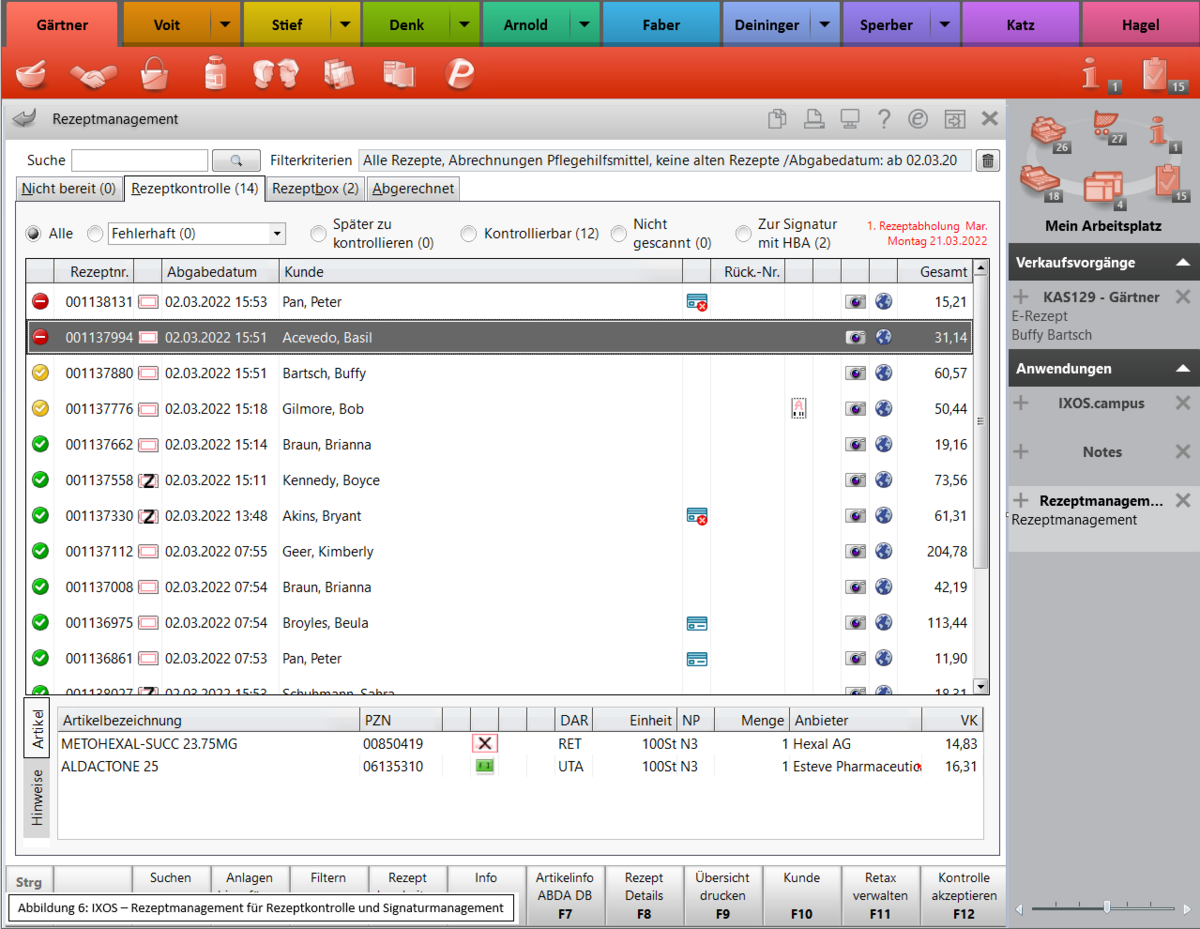Collapse the Anwendungen section
Screen dimensions: 1200x929
coord(1183,369)
